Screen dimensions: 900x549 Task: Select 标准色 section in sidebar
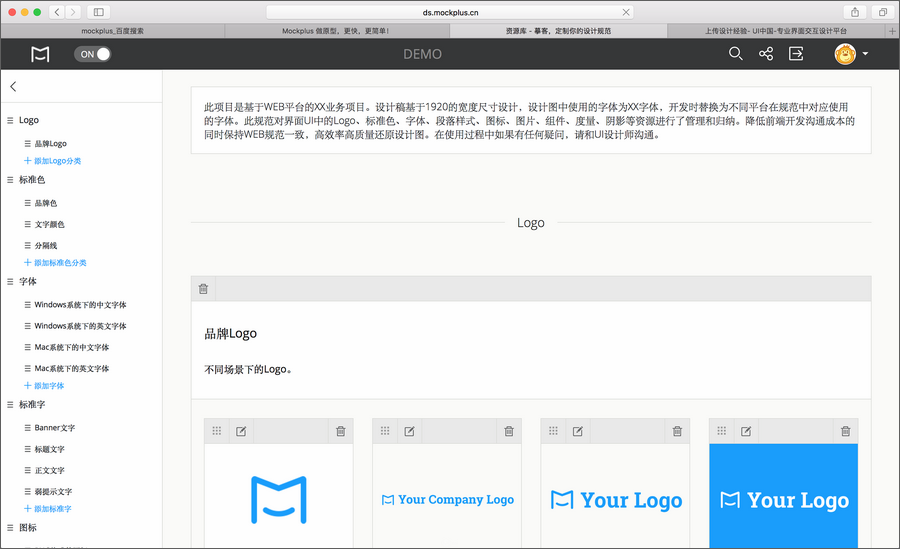pyautogui.click(x=32, y=180)
